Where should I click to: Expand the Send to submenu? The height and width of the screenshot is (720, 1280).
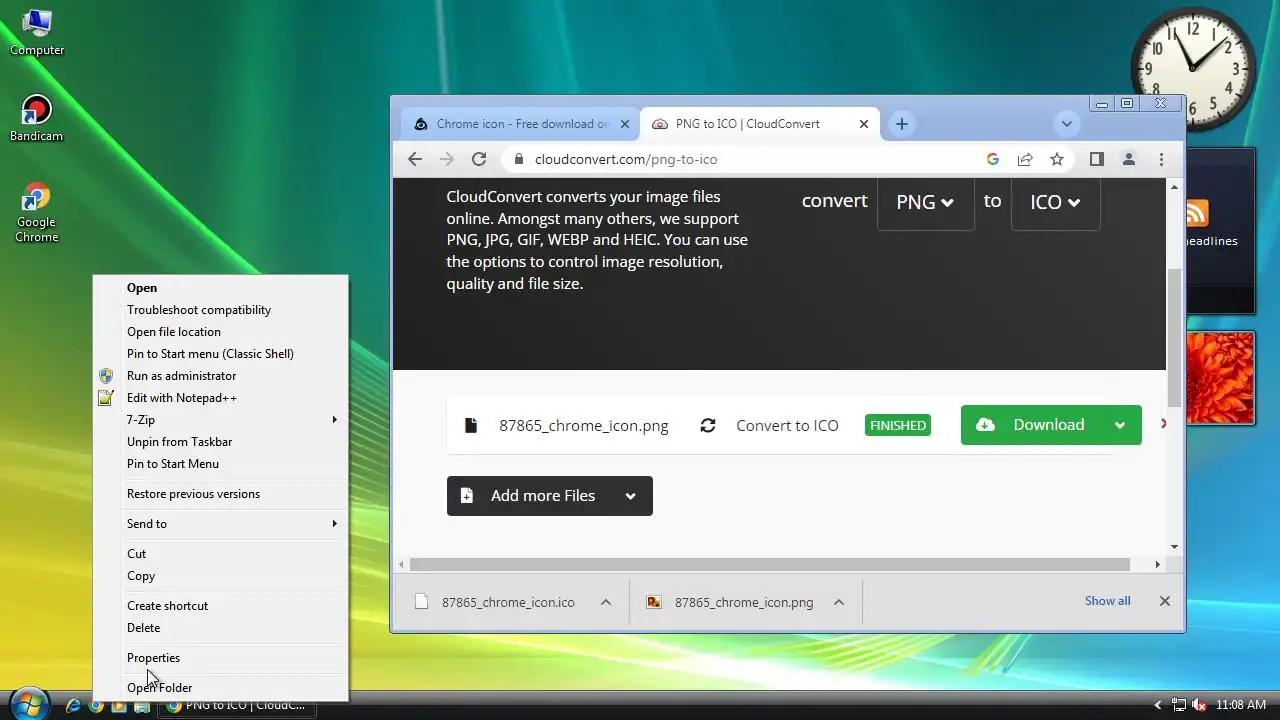click(220, 524)
